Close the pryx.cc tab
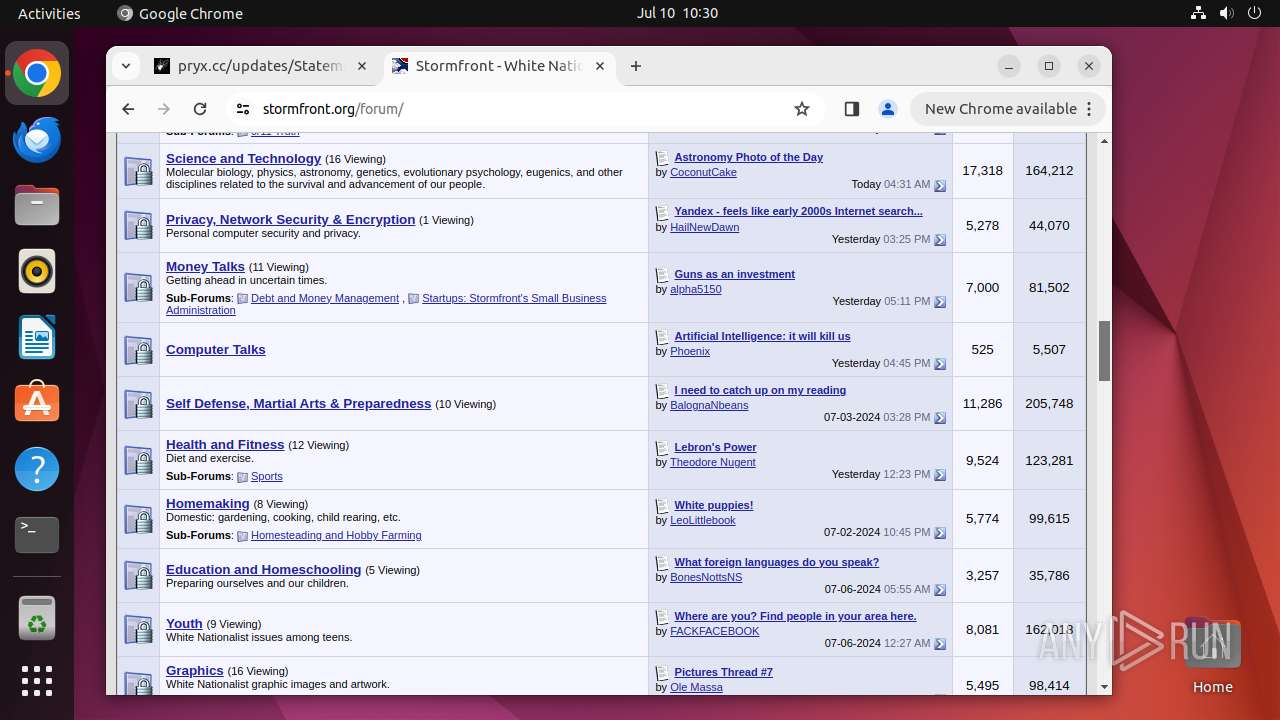The height and width of the screenshot is (720, 1280). point(362,66)
